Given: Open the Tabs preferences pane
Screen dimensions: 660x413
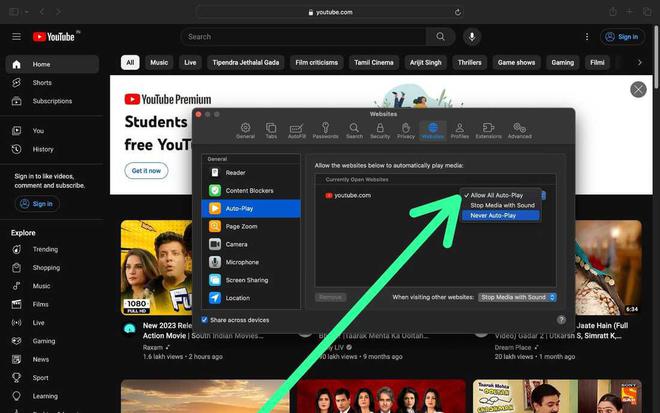Looking at the screenshot, I should [x=271, y=131].
